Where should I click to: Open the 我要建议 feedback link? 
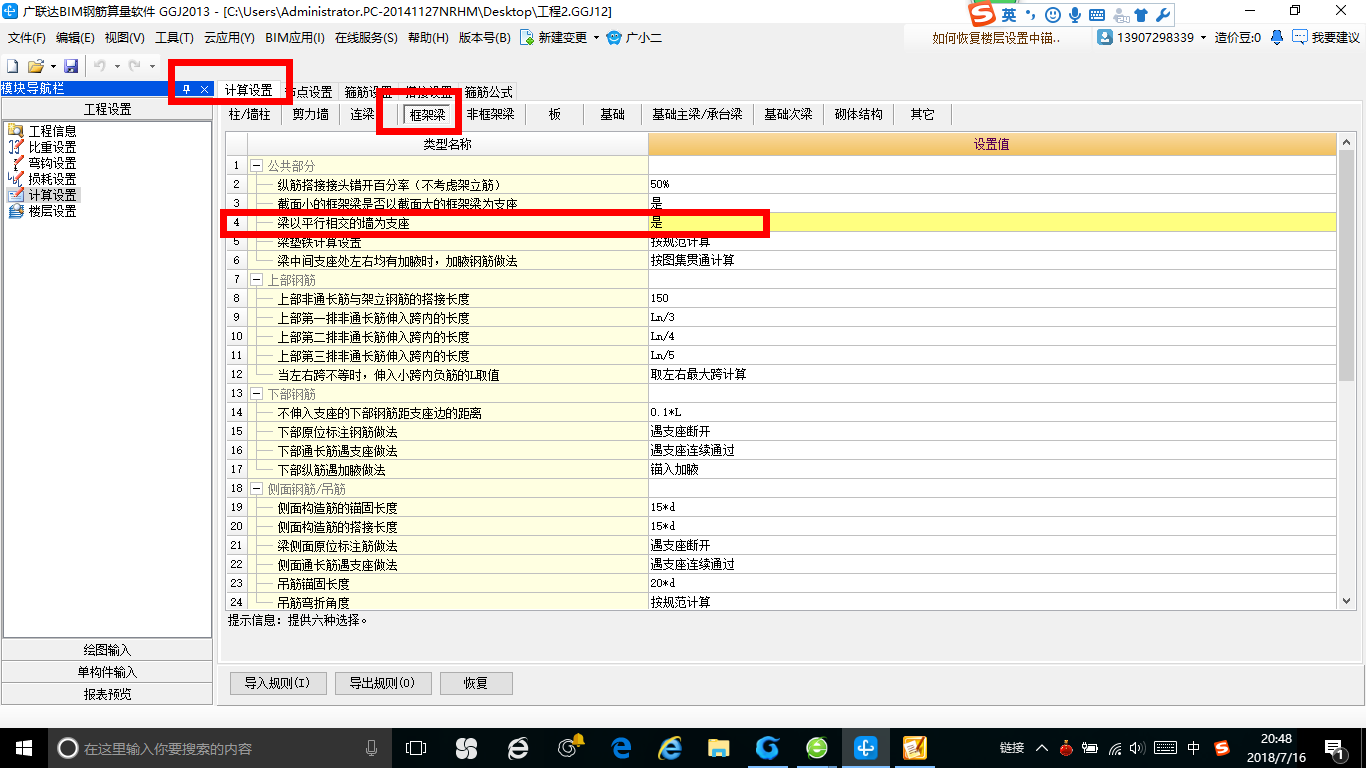pos(1326,37)
